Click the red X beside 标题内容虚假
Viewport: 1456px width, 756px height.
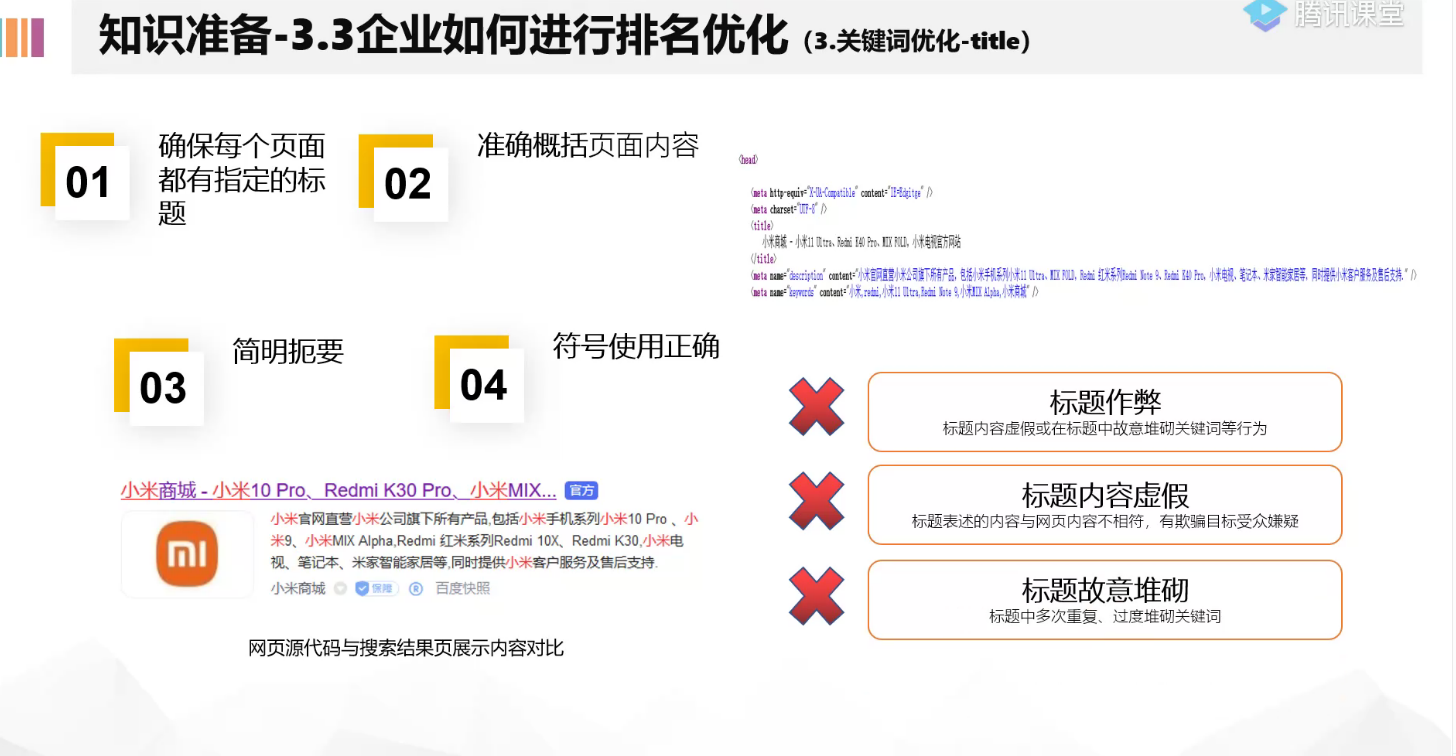(817, 501)
